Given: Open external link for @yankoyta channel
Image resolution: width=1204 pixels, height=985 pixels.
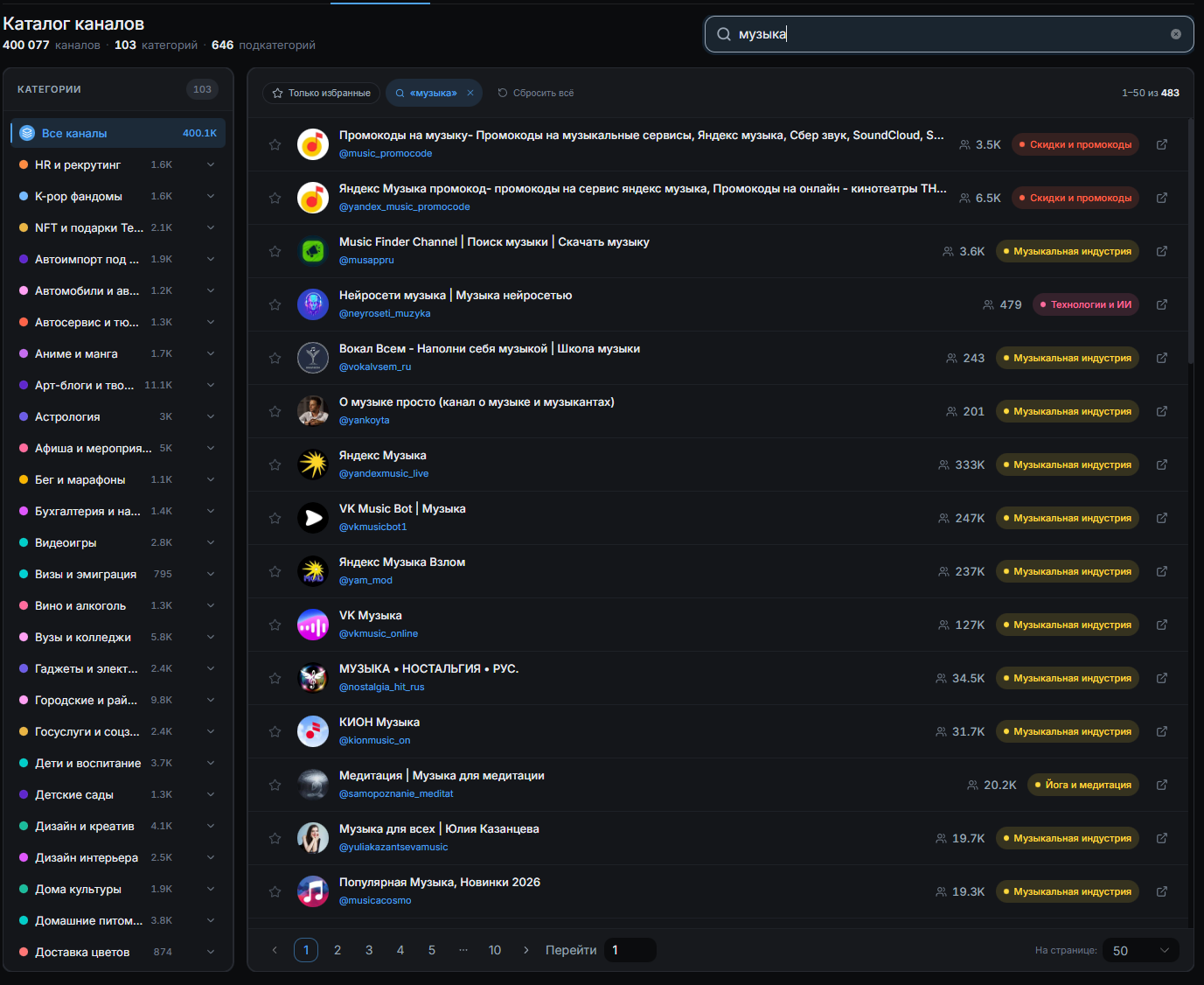Looking at the screenshot, I should click(1162, 411).
